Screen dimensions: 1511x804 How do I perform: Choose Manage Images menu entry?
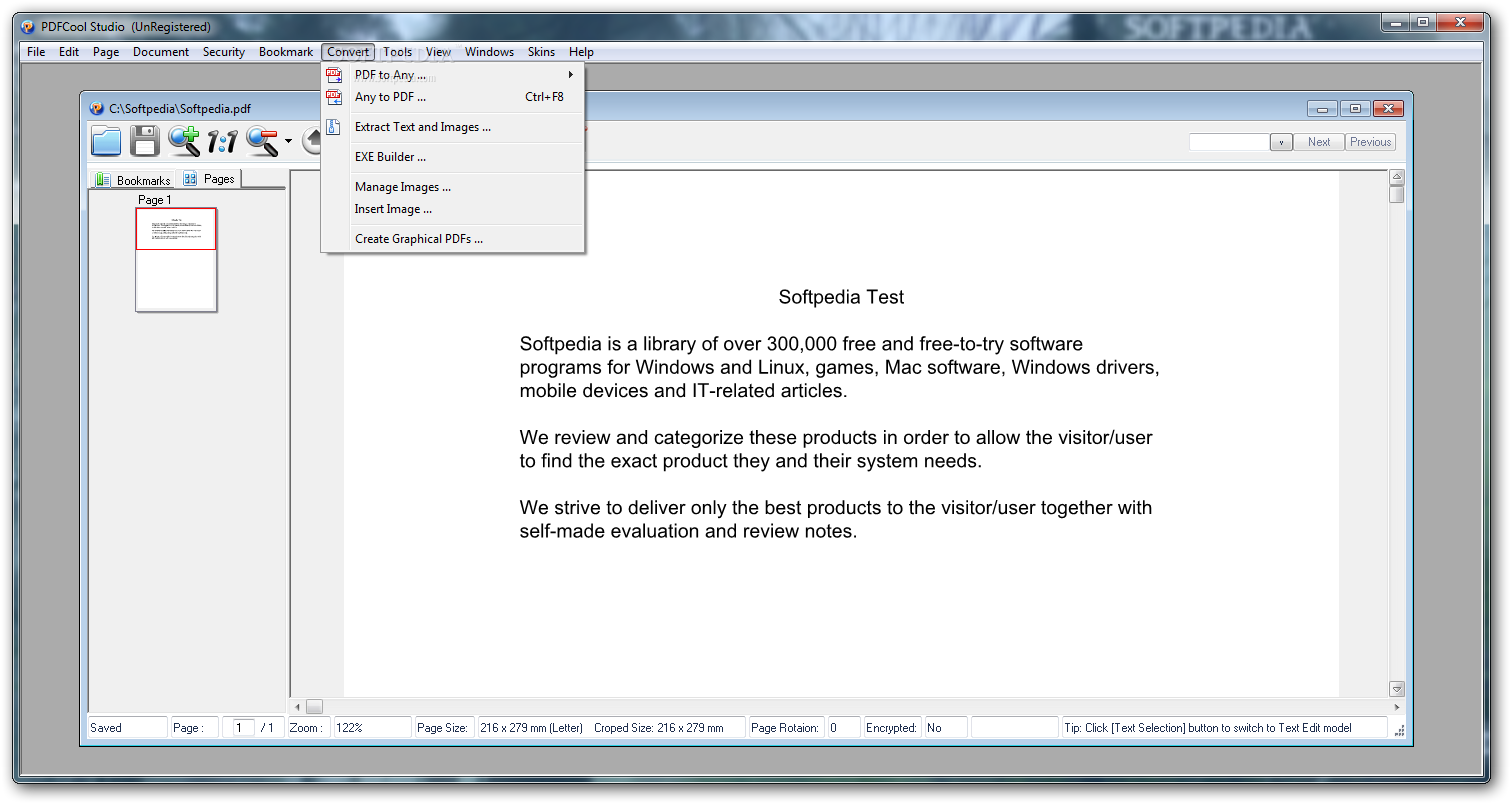(x=453, y=187)
